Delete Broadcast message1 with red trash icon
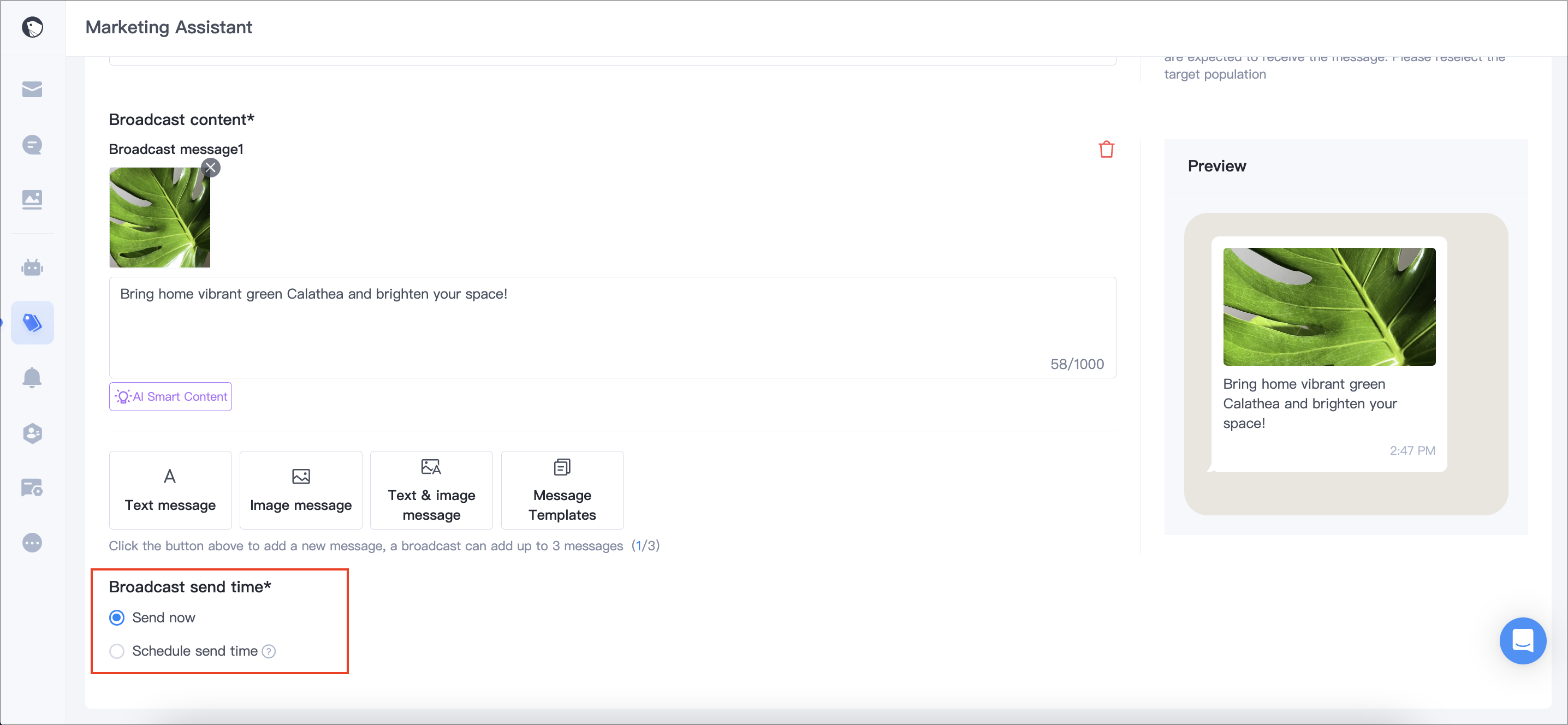1568x725 pixels. coord(1106,149)
